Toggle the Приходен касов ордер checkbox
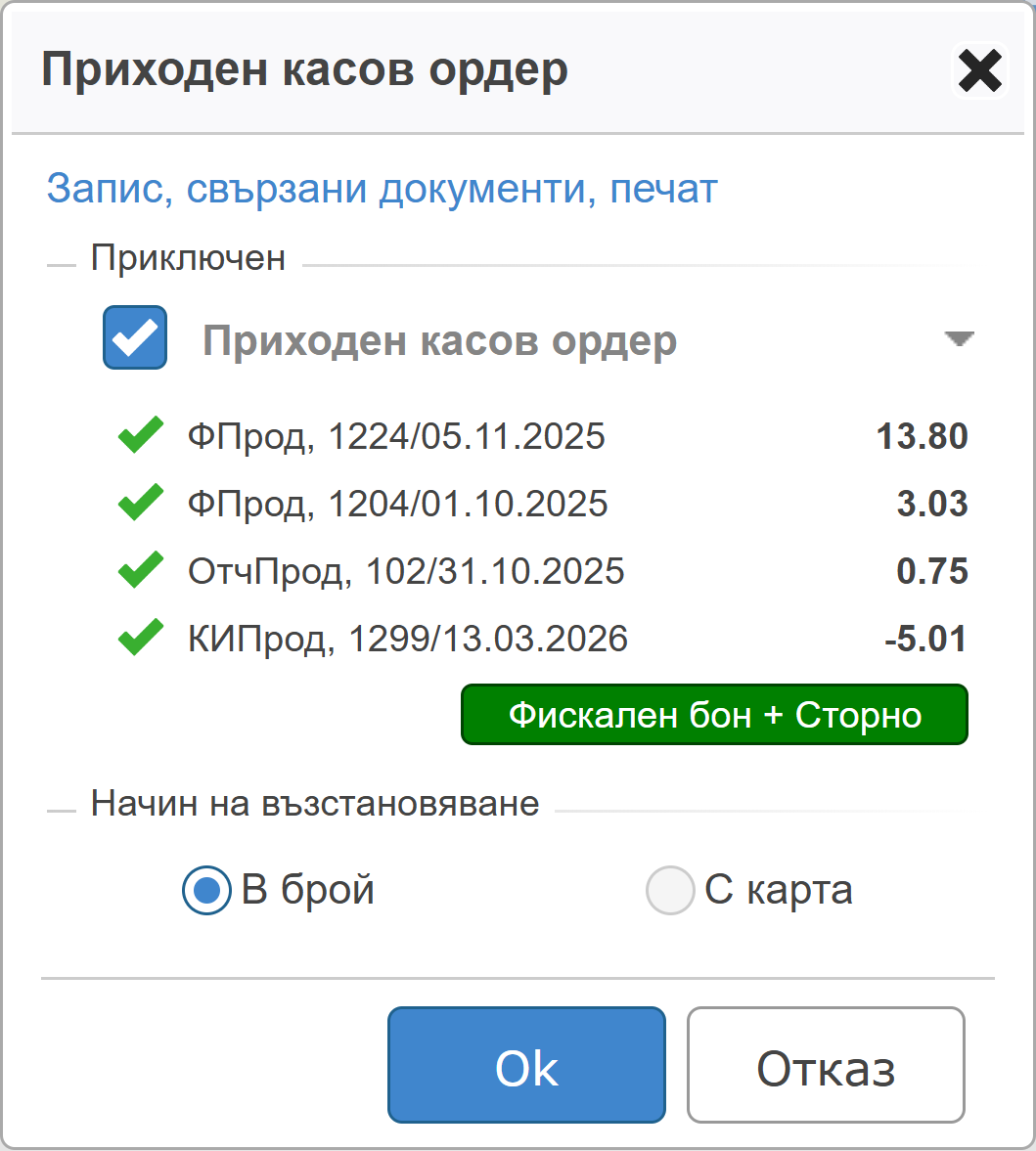The width and height of the screenshot is (1036, 1151). (x=135, y=337)
